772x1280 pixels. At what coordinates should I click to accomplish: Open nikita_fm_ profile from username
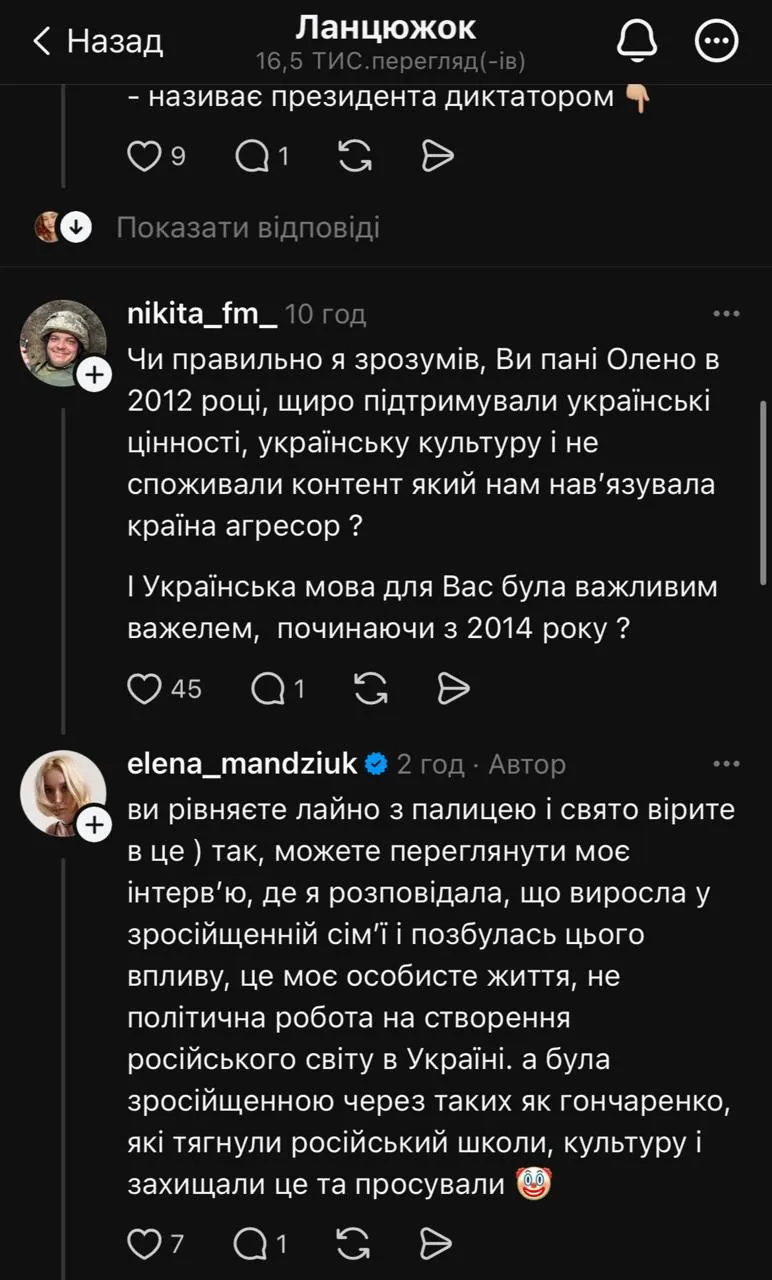[x=202, y=314]
